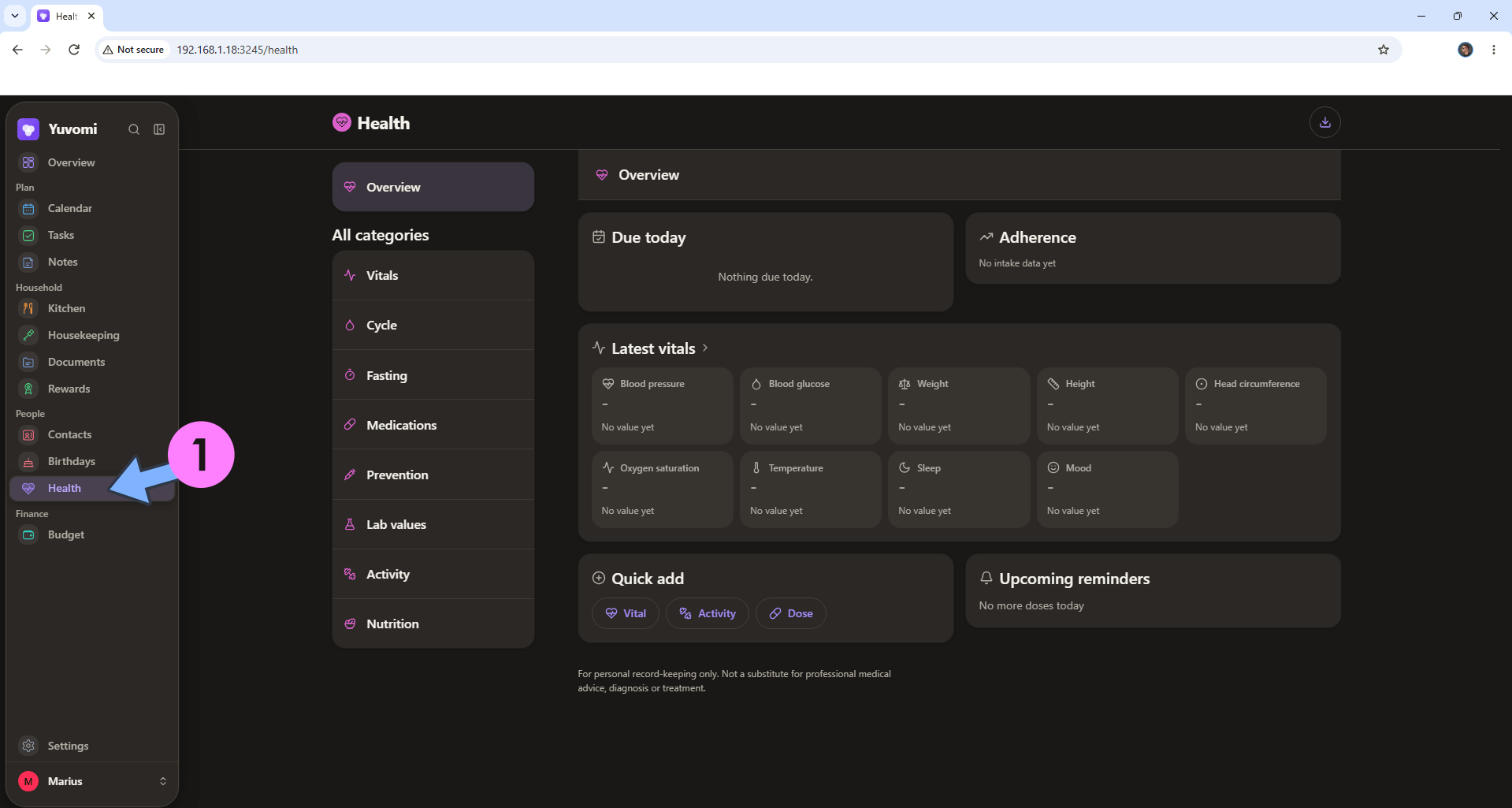The height and width of the screenshot is (808, 1512).
Task: Open the Prevention category
Action: point(433,475)
